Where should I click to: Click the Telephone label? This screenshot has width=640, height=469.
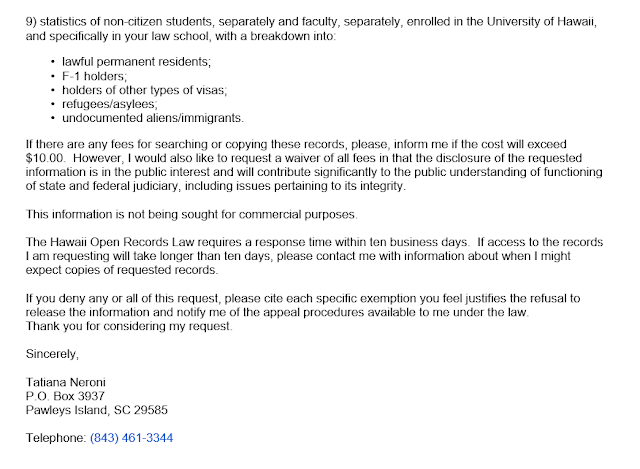tap(56, 438)
